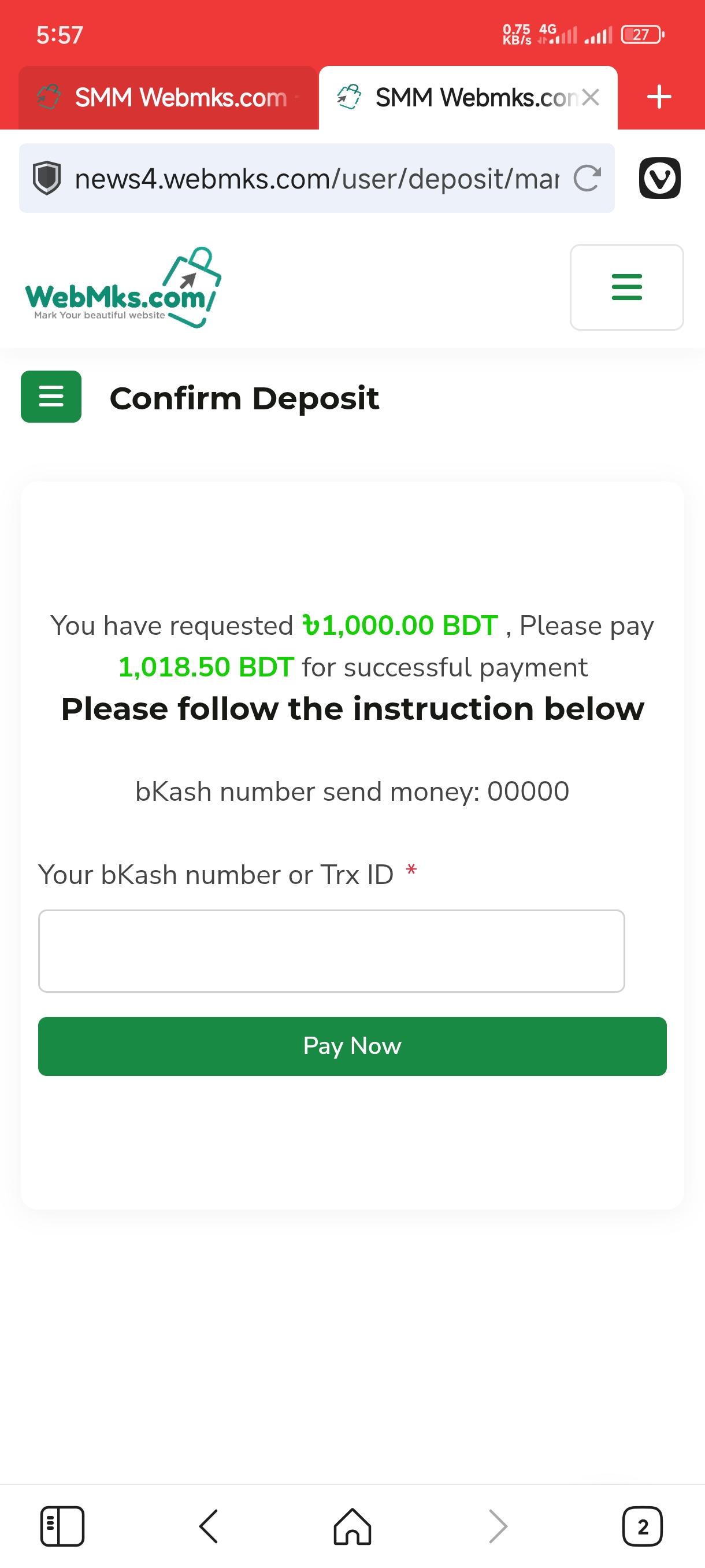The image size is (705, 1568).
Task: Focus the bKash number or Trx ID field
Action: pos(332,951)
